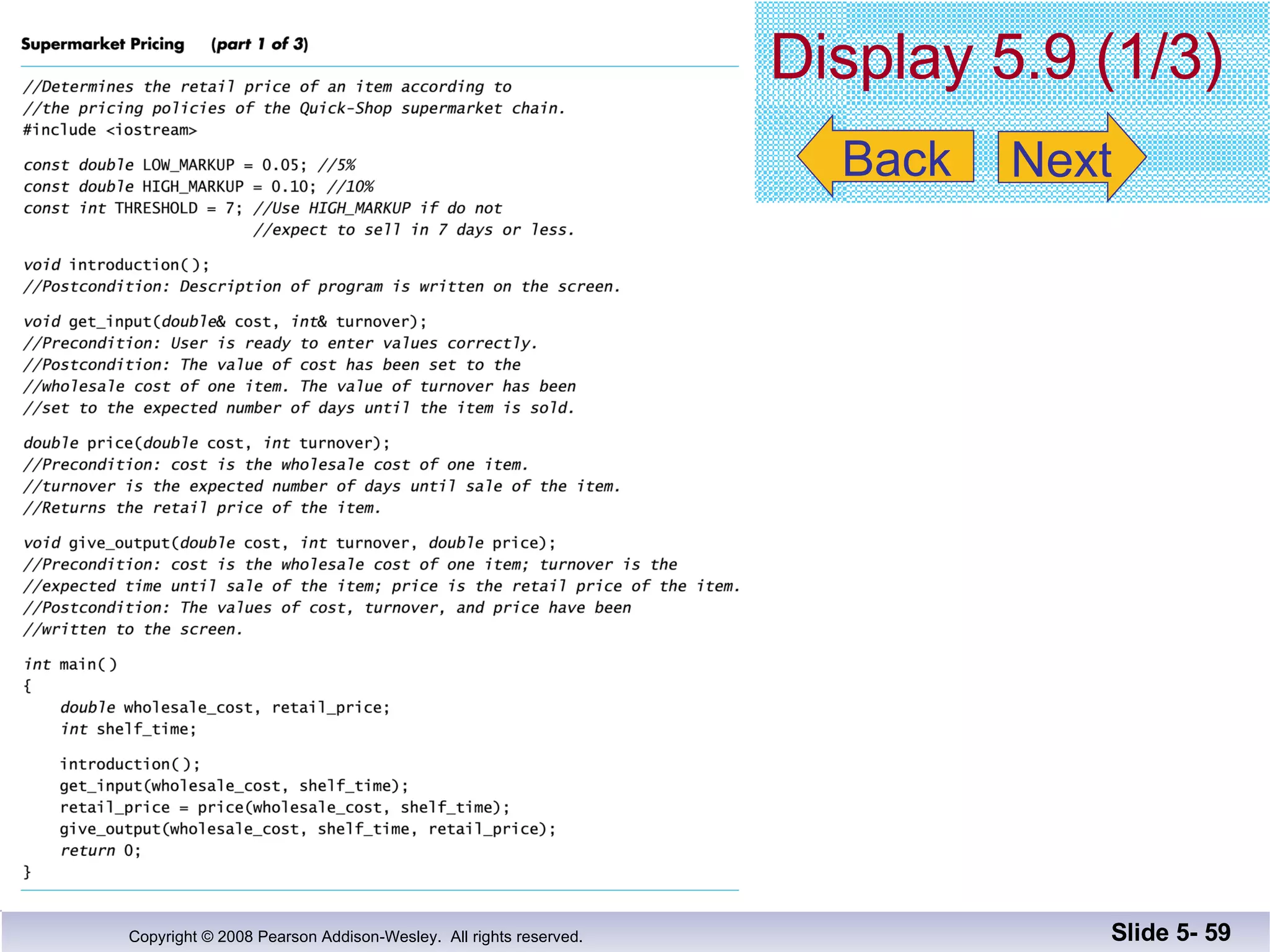The width and height of the screenshot is (1270, 952).
Task: Click the 'void get_input(double& cost, int& turnover);' declaration
Action: point(225,322)
